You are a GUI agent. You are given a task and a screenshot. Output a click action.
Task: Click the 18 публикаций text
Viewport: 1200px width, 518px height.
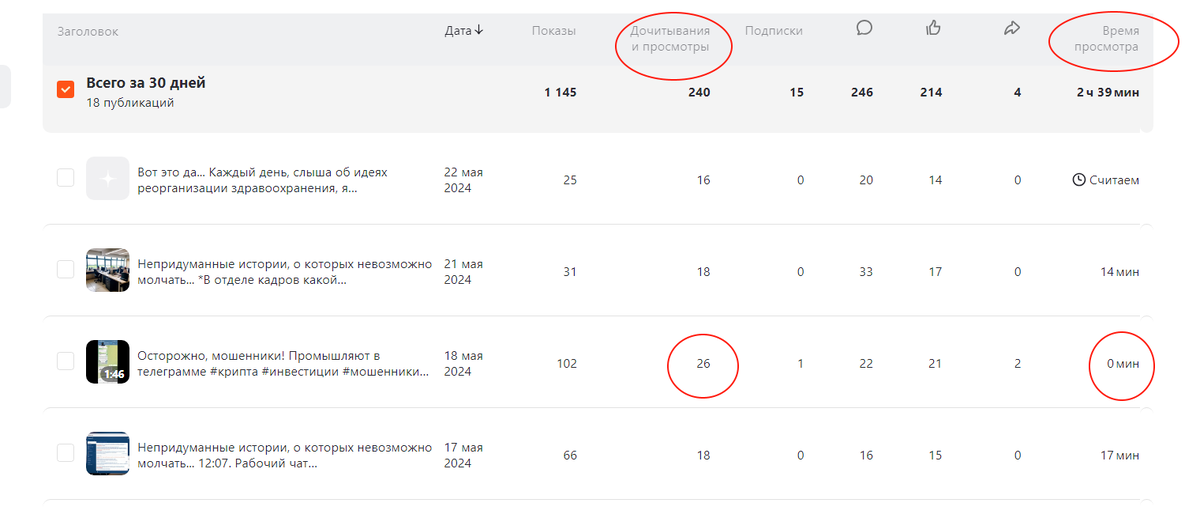pos(130,102)
